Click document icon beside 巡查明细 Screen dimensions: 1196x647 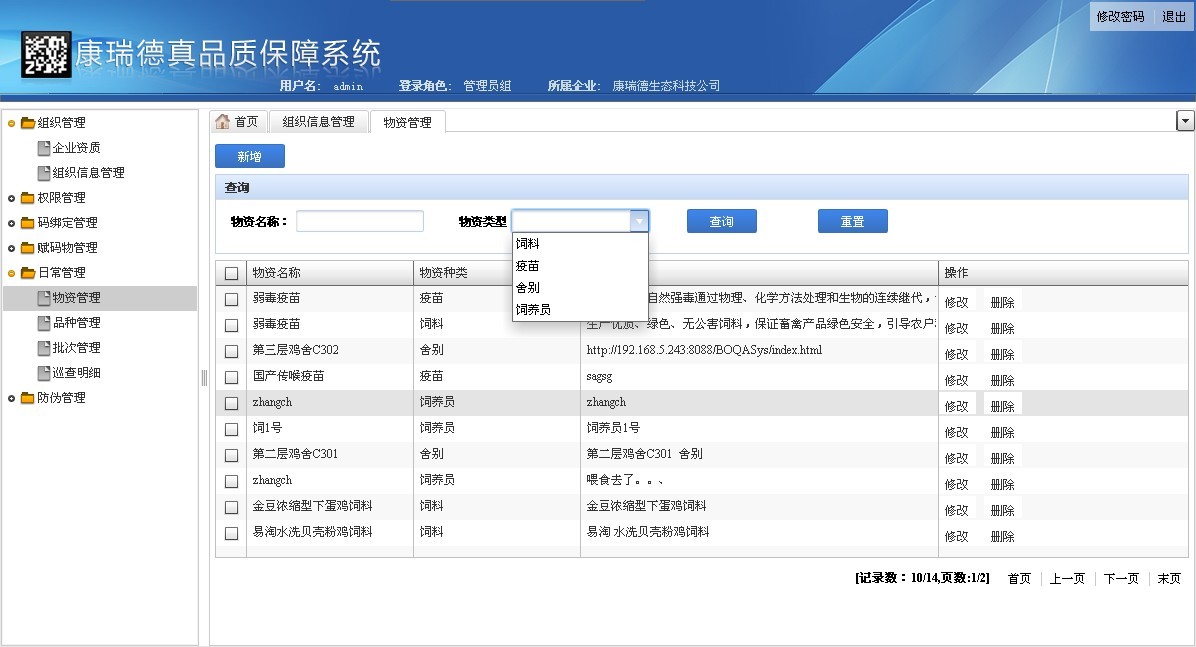(44, 373)
